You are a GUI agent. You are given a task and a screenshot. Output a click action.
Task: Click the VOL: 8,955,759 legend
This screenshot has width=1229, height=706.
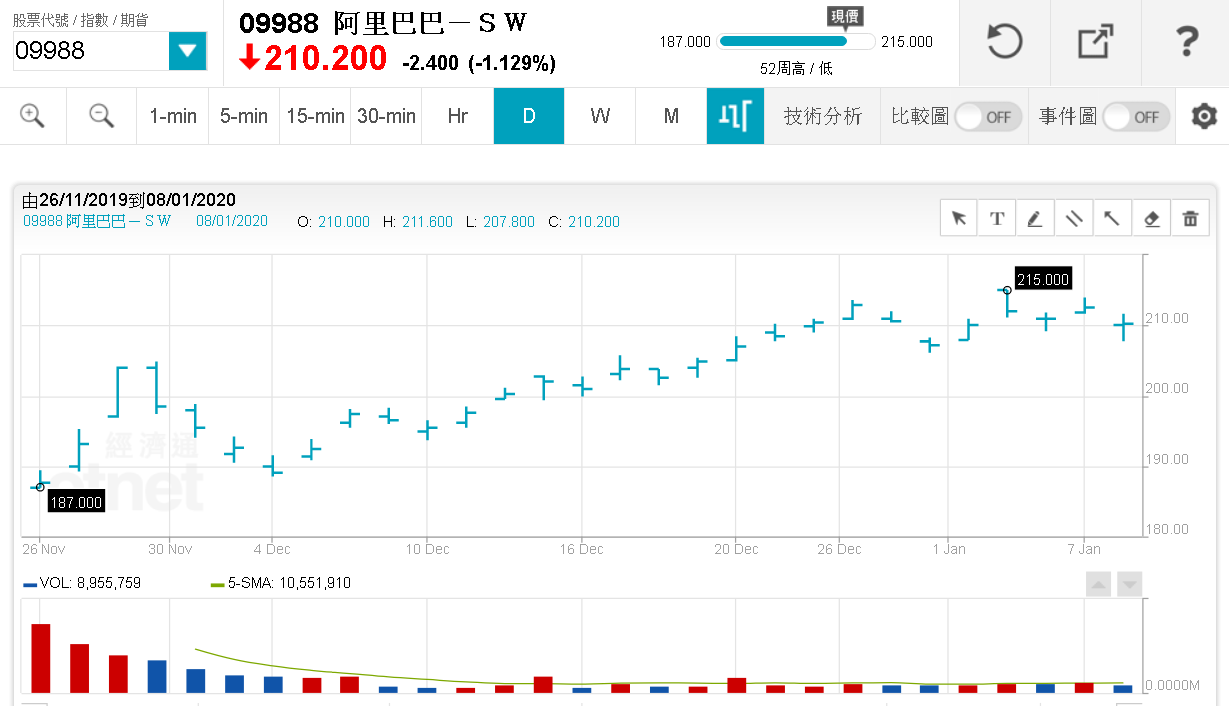[82, 583]
